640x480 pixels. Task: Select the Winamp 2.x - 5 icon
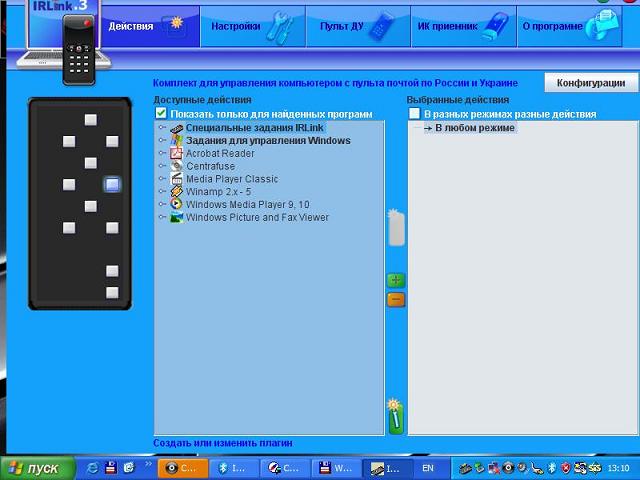coord(177,192)
